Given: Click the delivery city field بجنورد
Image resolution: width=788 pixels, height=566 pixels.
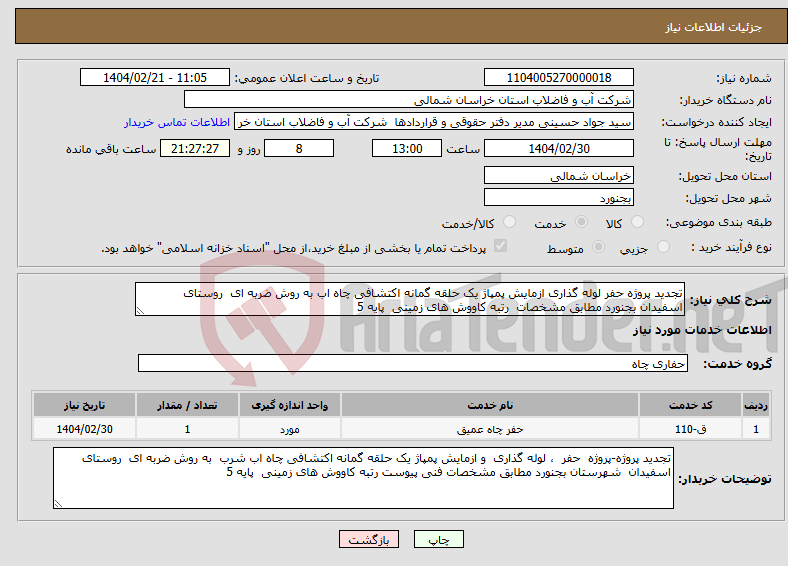Looking at the screenshot, I should pos(559,197).
